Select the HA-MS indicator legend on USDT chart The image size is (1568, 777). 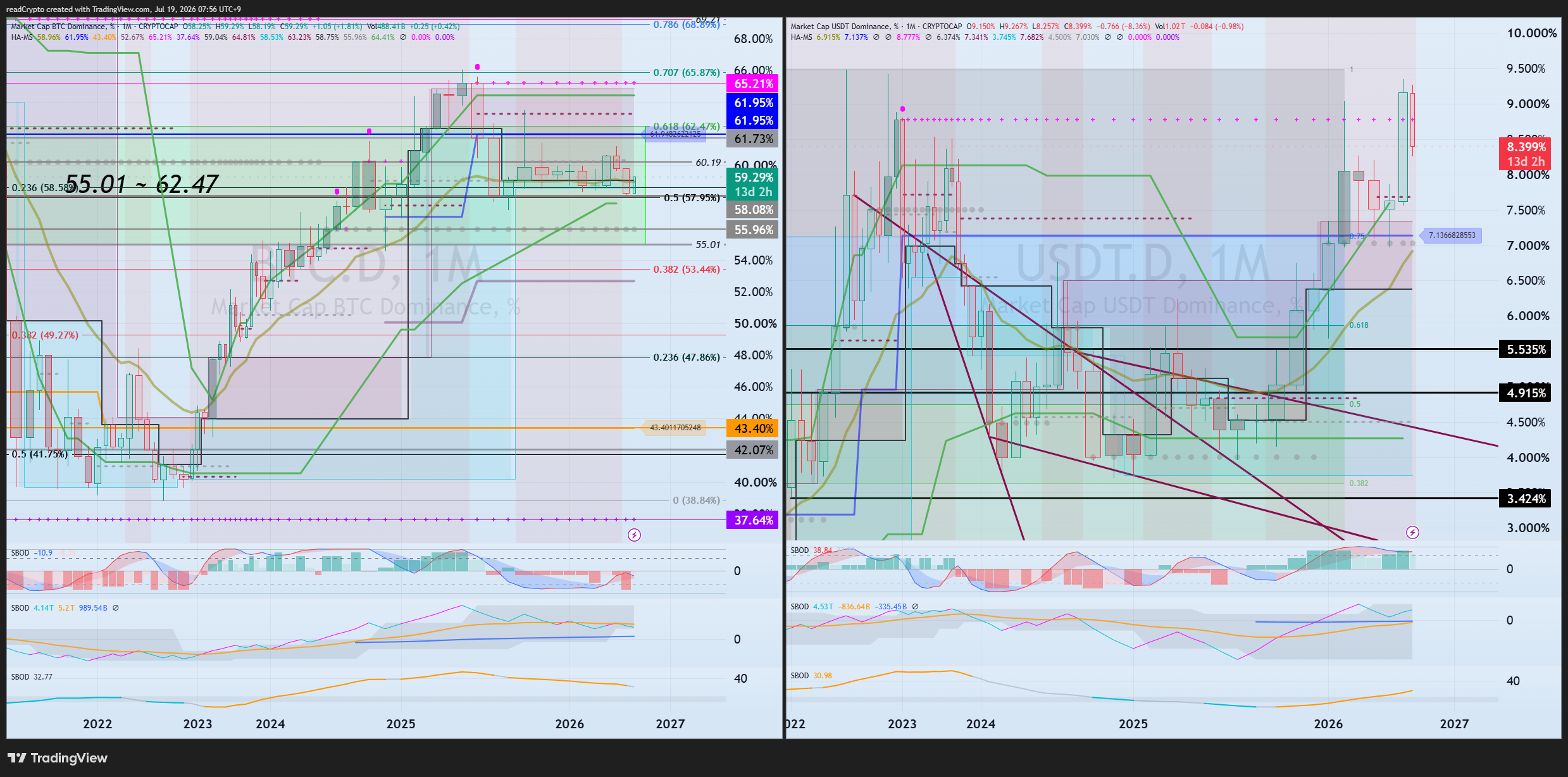(x=802, y=37)
